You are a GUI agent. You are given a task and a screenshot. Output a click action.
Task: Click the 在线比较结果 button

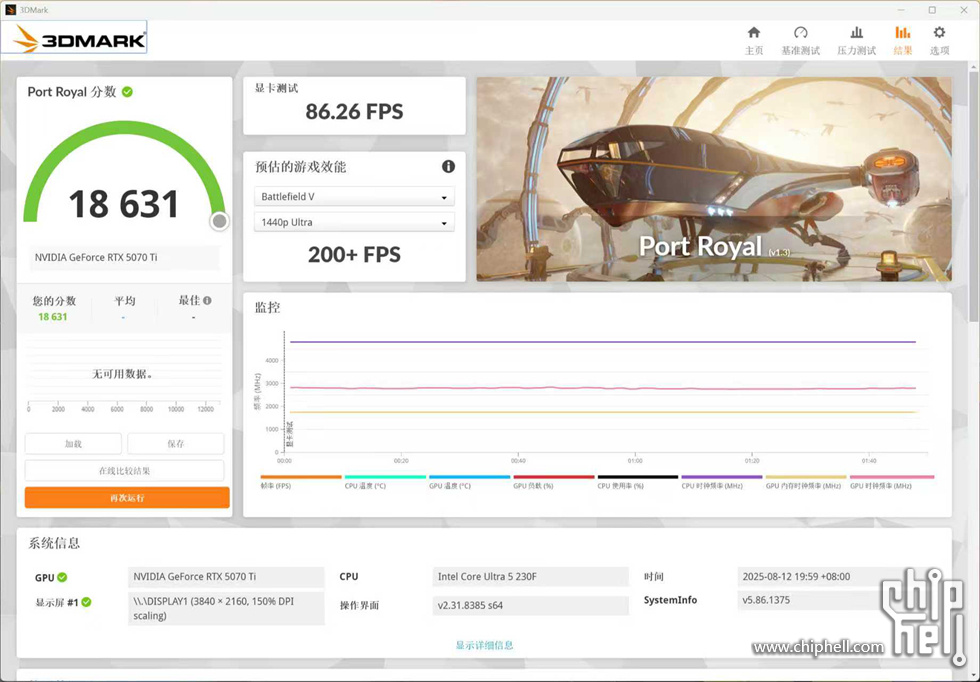(x=124, y=471)
